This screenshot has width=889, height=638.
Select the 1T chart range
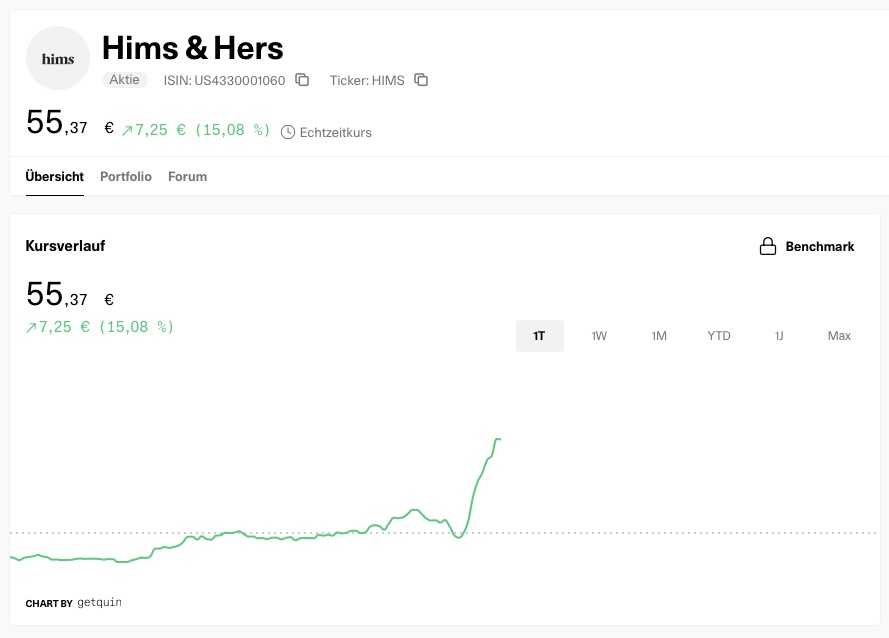coord(540,336)
